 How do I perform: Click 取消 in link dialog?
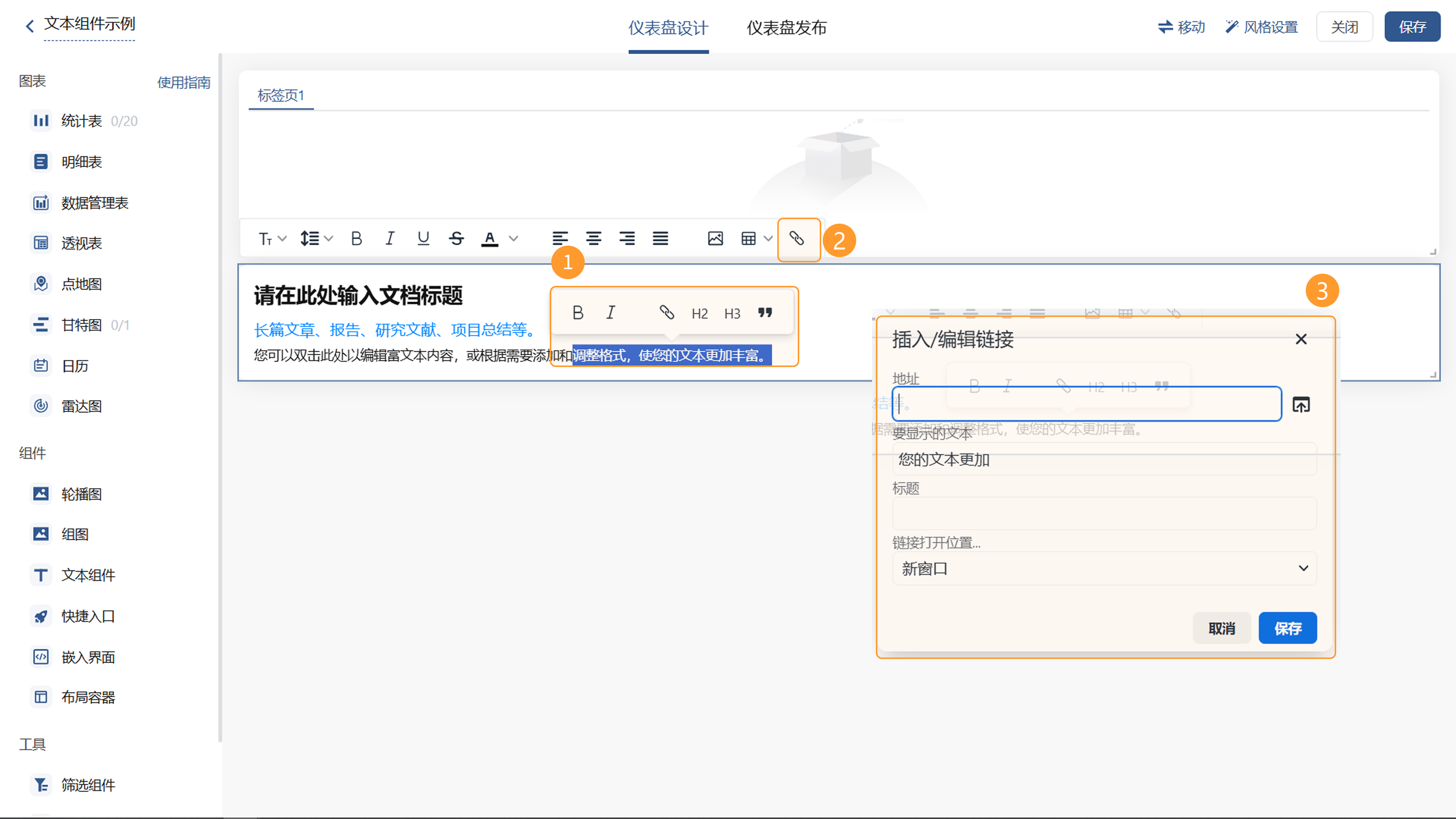(1221, 628)
